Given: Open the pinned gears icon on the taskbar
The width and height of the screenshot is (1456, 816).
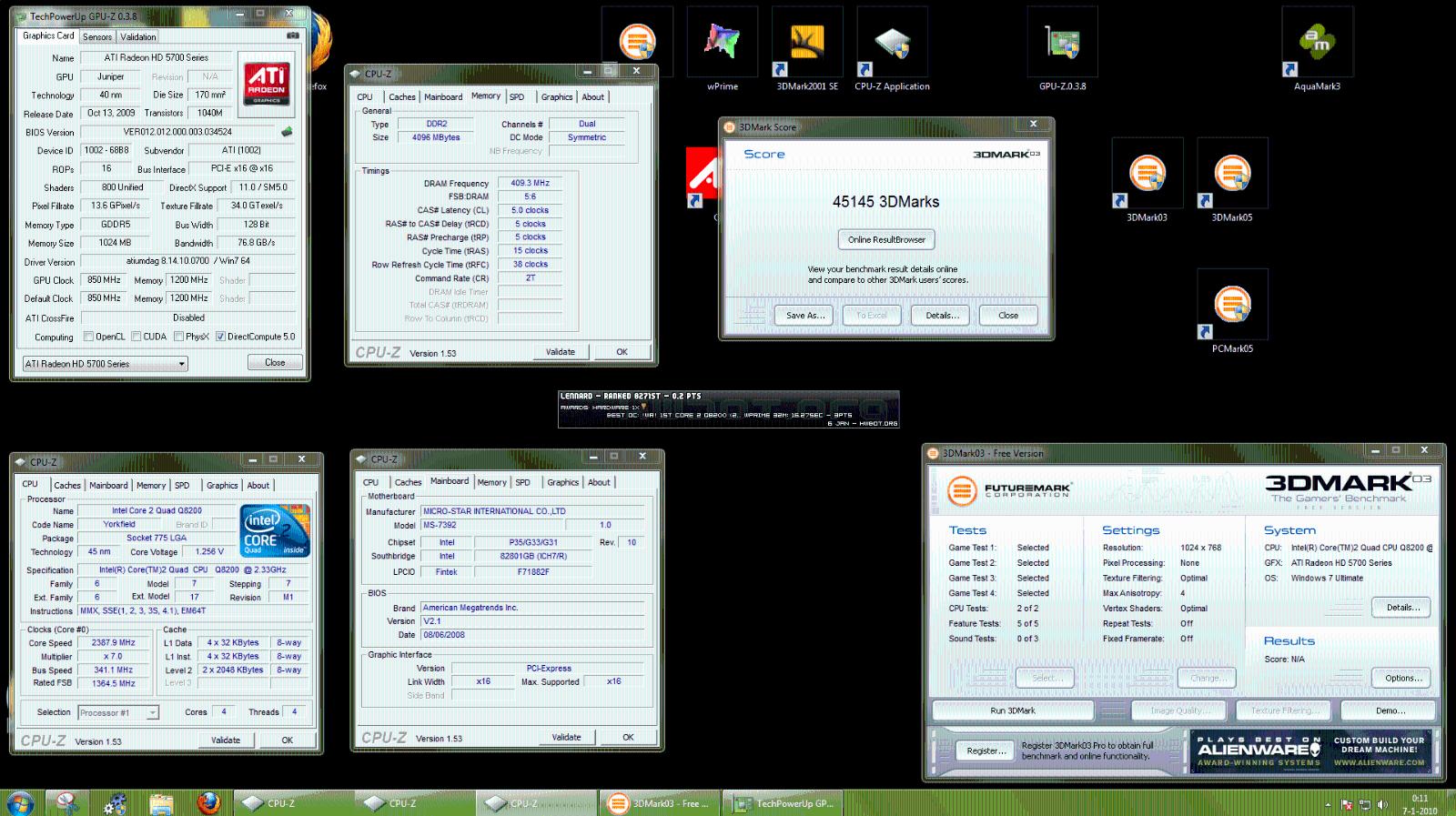Looking at the screenshot, I should (115, 803).
